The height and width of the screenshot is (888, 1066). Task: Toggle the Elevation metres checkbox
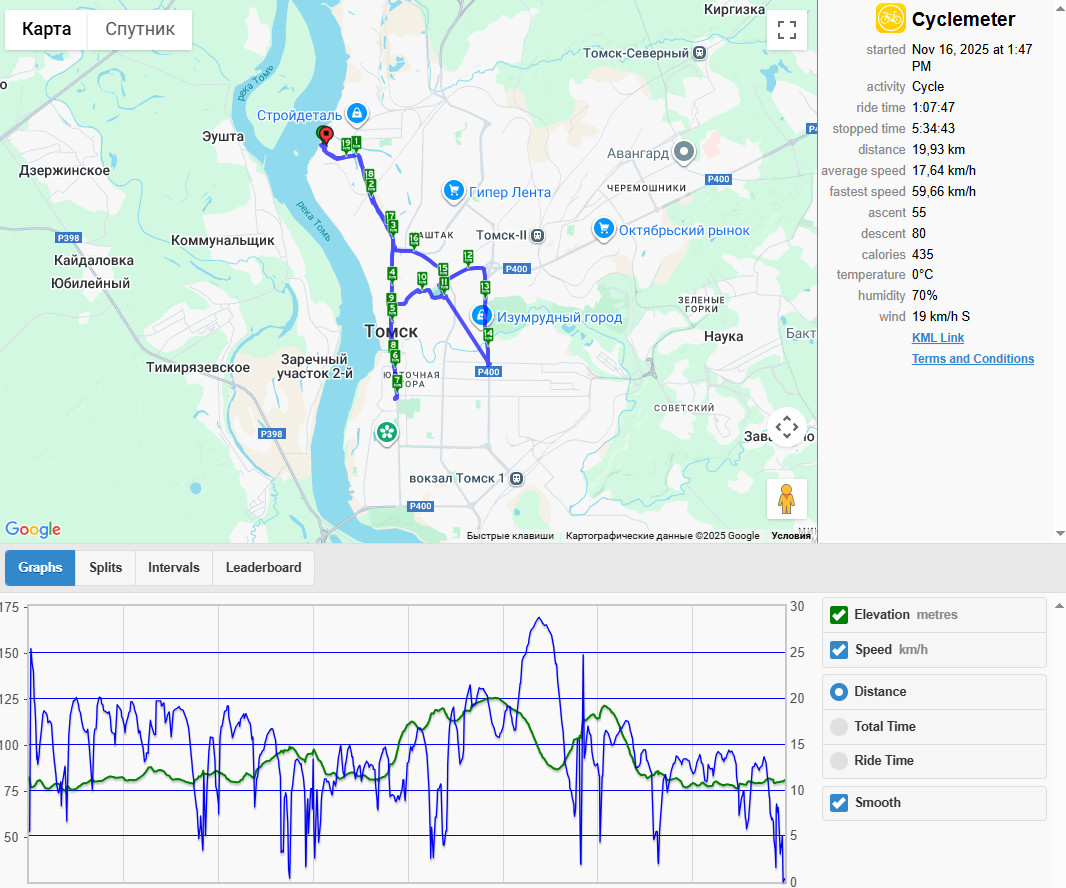coord(839,615)
